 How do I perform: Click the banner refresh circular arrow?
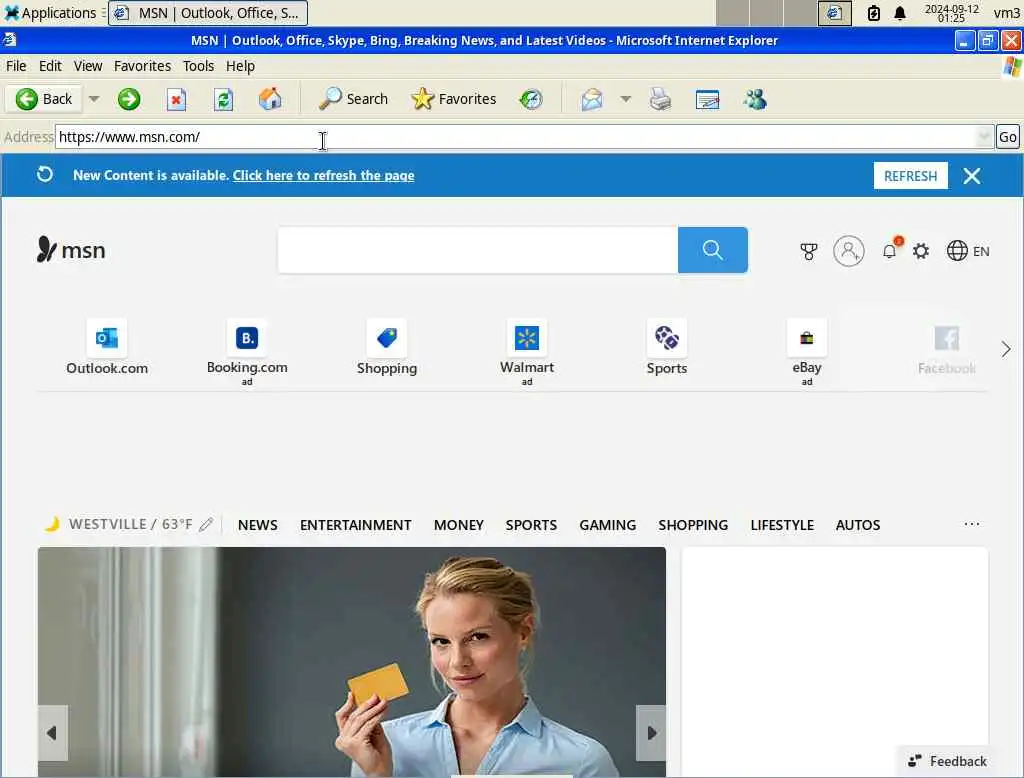[x=44, y=174]
